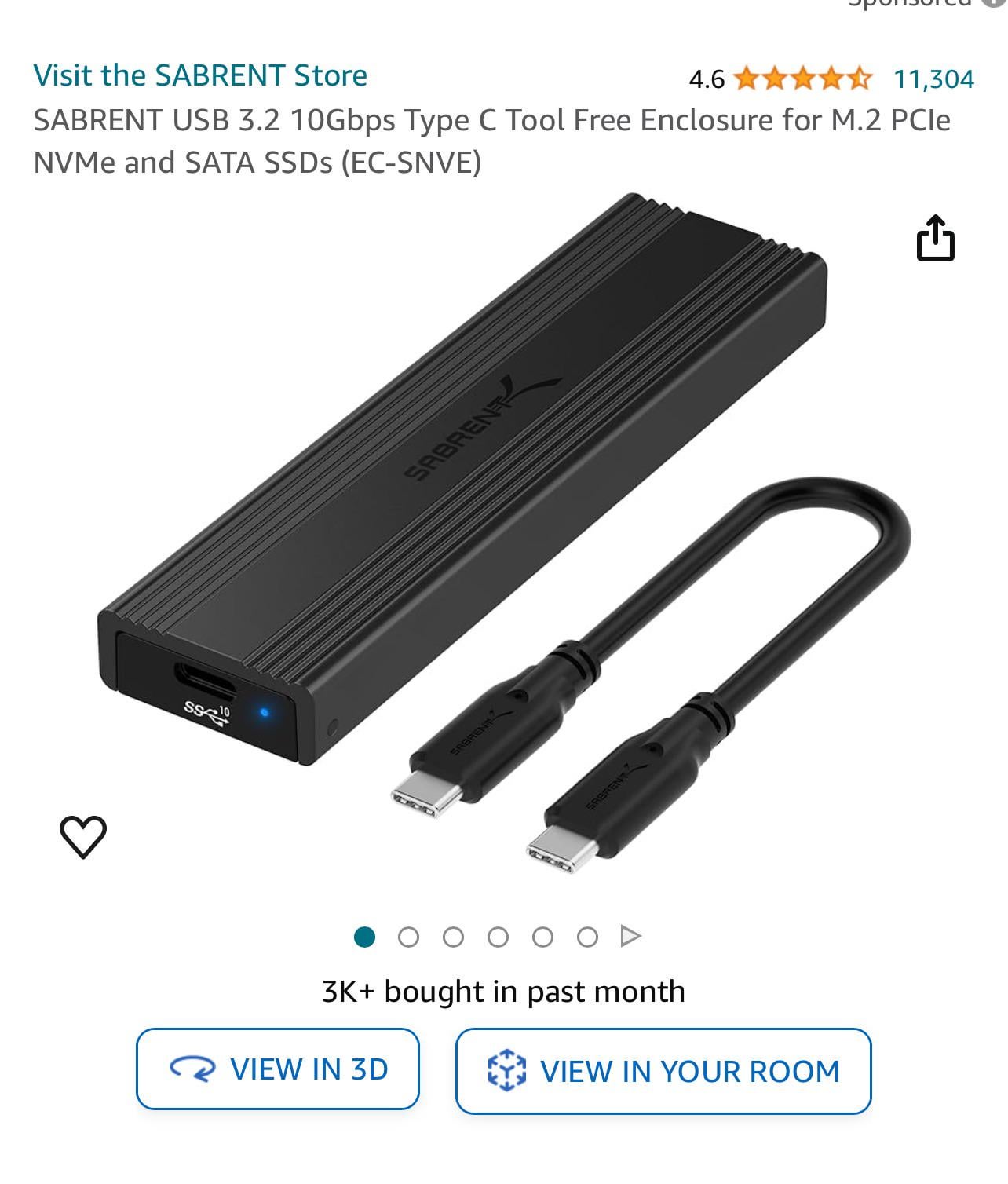1008x1184 pixels.
Task: Select the first image carousel dot
Action: tap(364, 937)
